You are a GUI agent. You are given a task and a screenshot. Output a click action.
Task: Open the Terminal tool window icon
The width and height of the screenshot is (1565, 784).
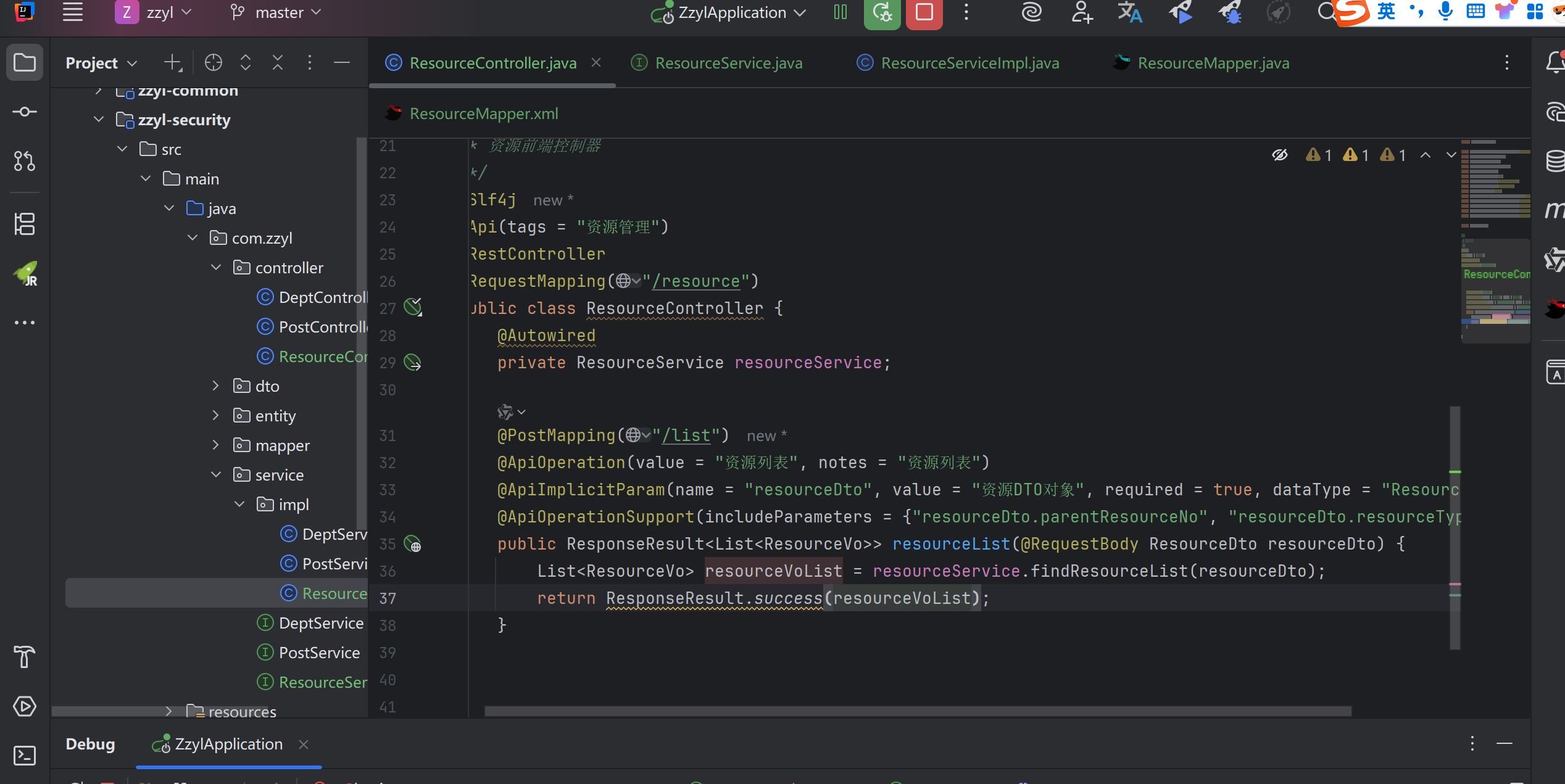click(x=25, y=756)
